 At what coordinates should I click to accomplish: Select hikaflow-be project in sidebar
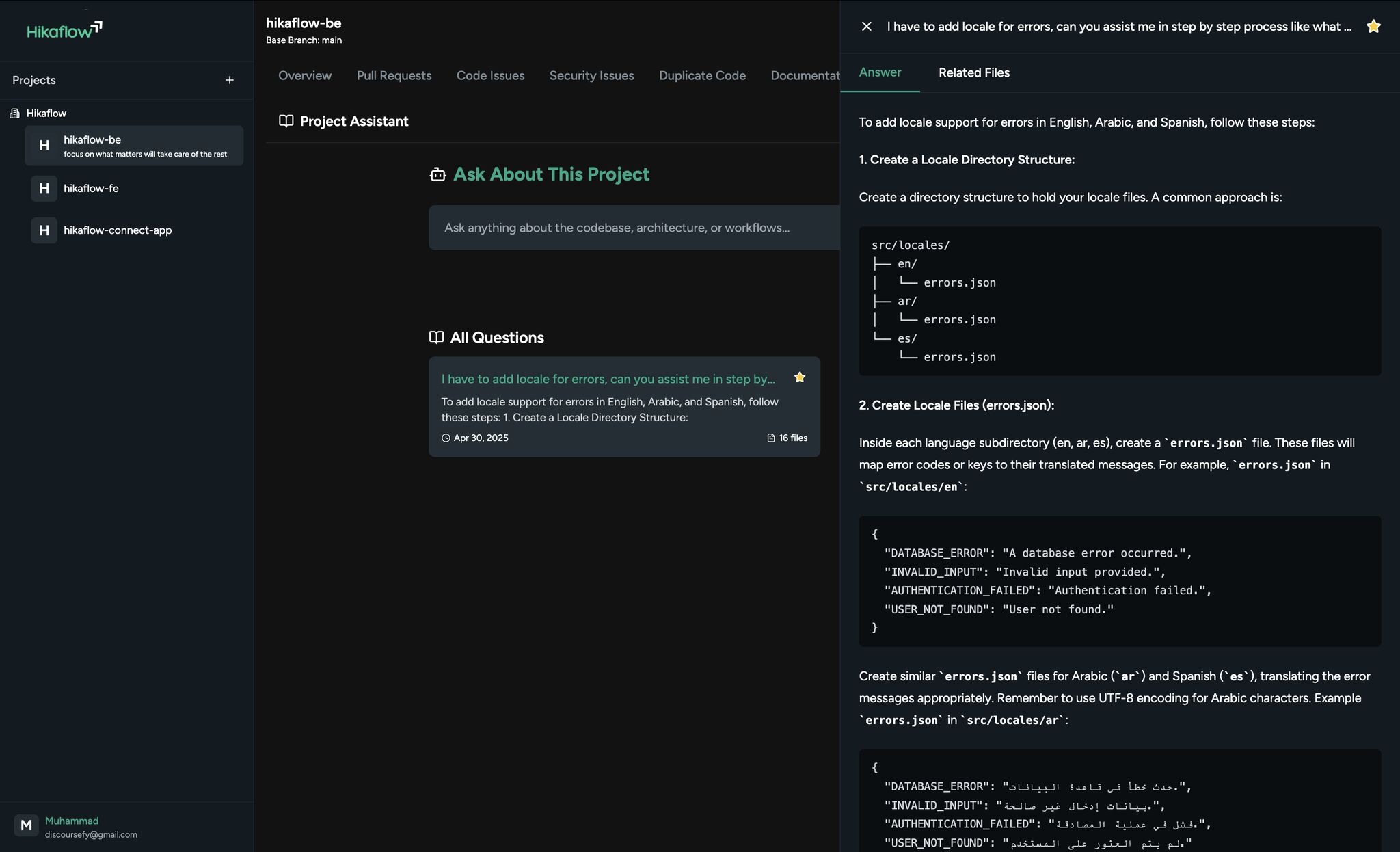(134, 145)
